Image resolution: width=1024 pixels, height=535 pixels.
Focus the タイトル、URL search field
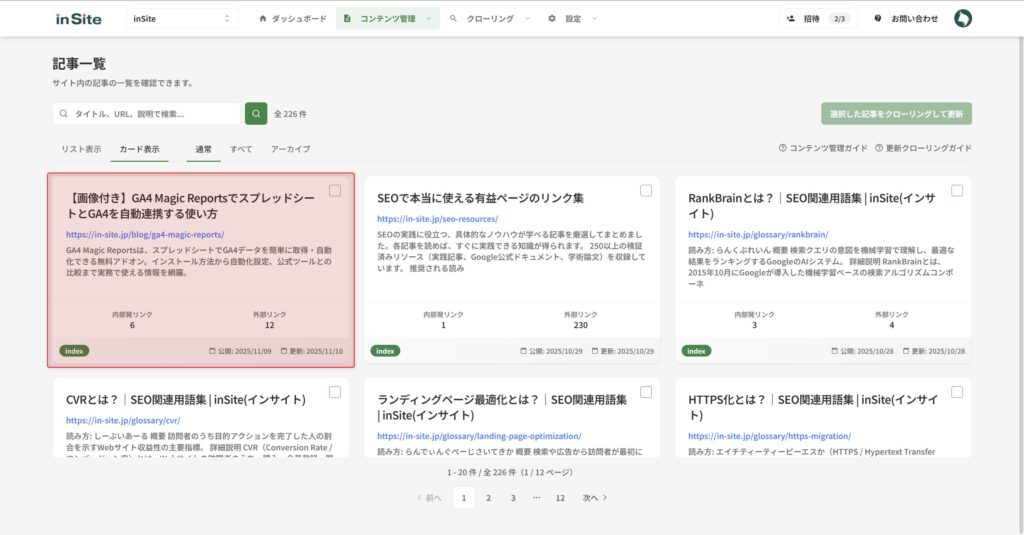pyautogui.click(x=147, y=114)
